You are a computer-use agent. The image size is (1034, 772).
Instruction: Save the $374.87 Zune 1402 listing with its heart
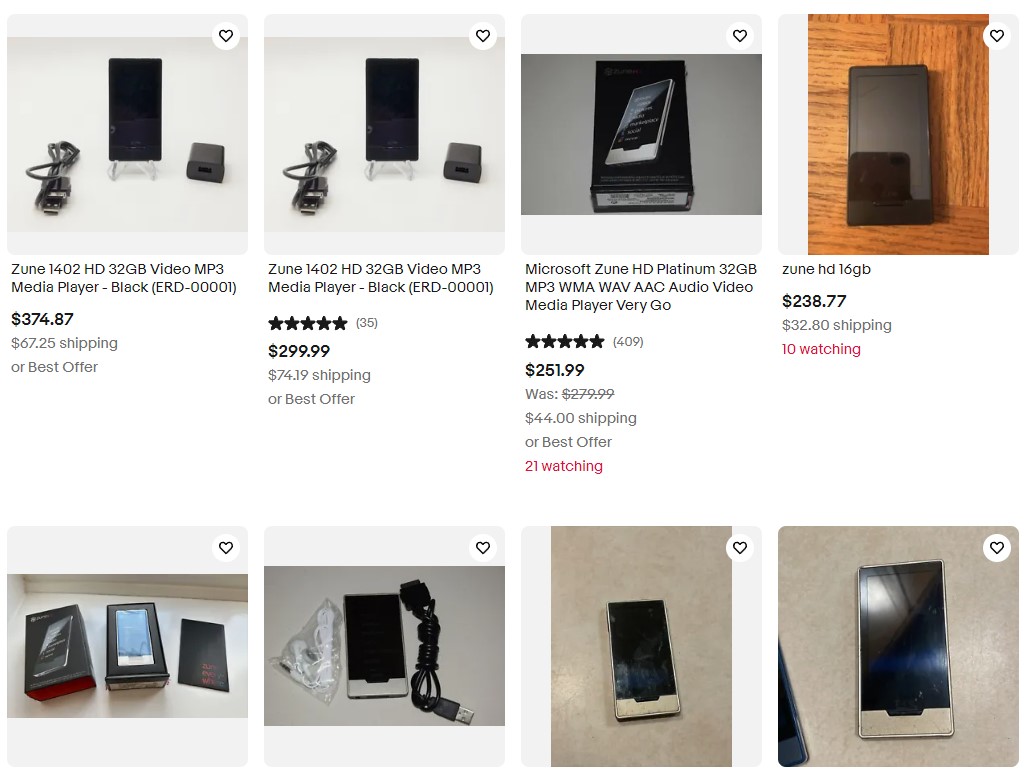[x=226, y=36]
